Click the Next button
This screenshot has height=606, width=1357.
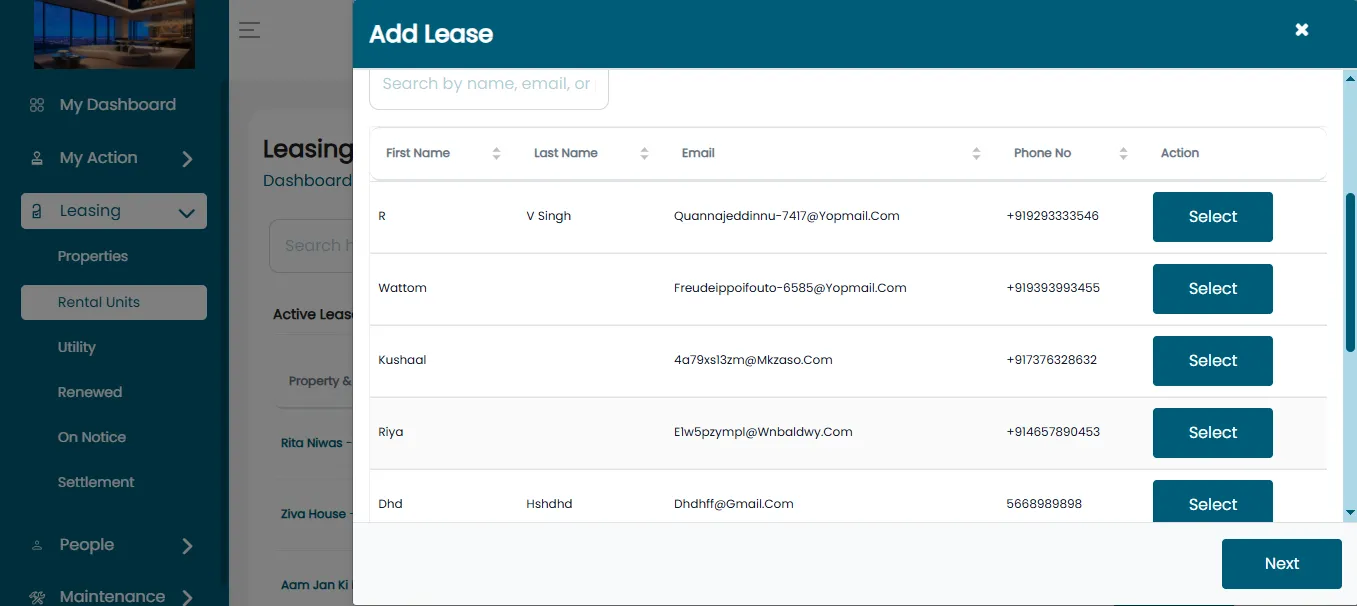[1282, 564]
